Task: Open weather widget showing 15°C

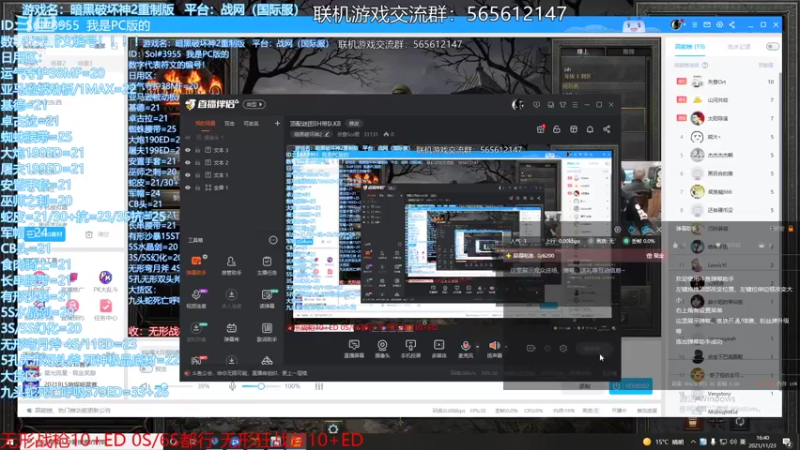Action: [663, 441]
